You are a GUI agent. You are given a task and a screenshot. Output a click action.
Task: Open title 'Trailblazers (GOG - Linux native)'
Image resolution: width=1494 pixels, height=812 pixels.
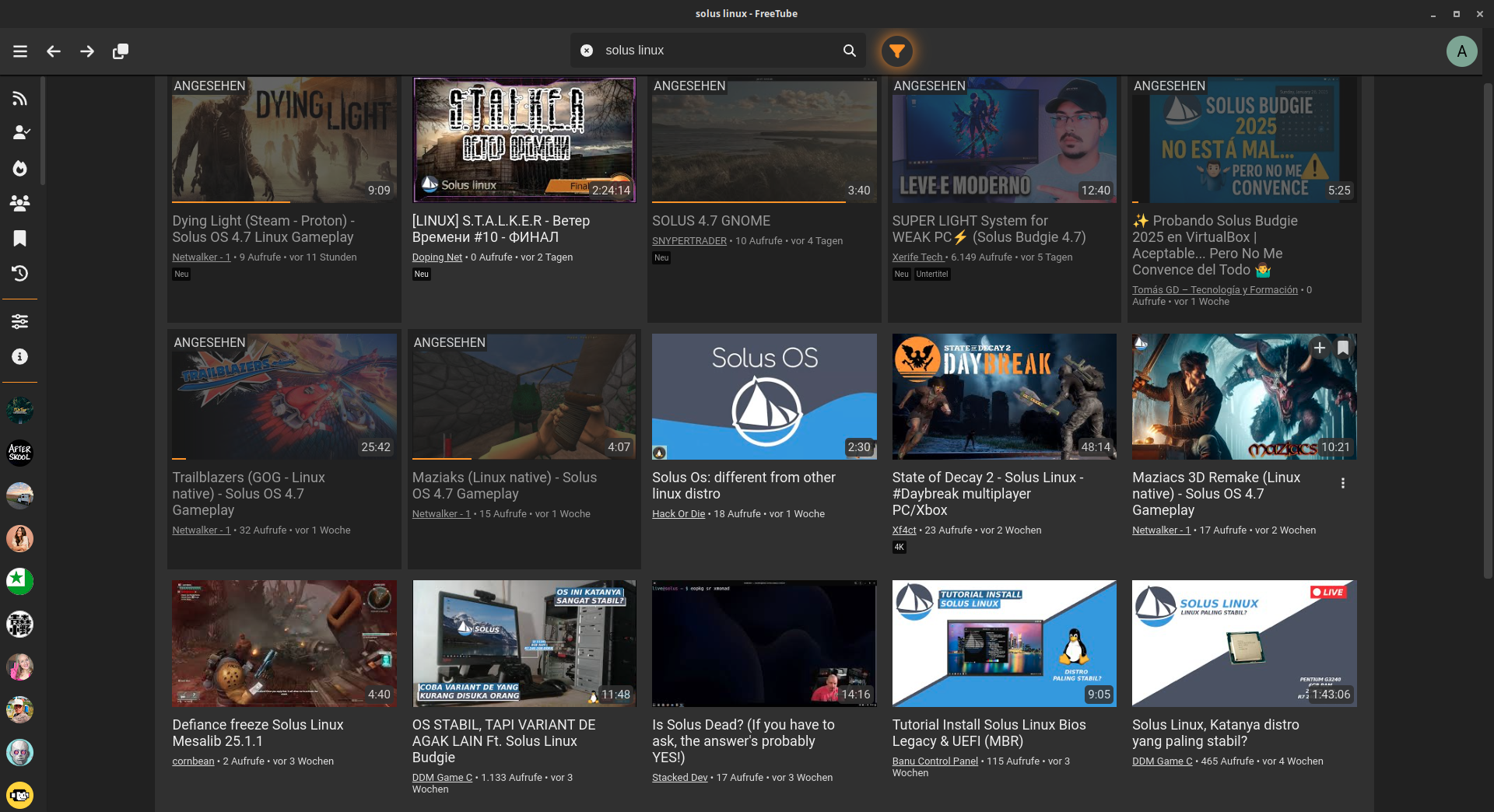tap(249, 494)
